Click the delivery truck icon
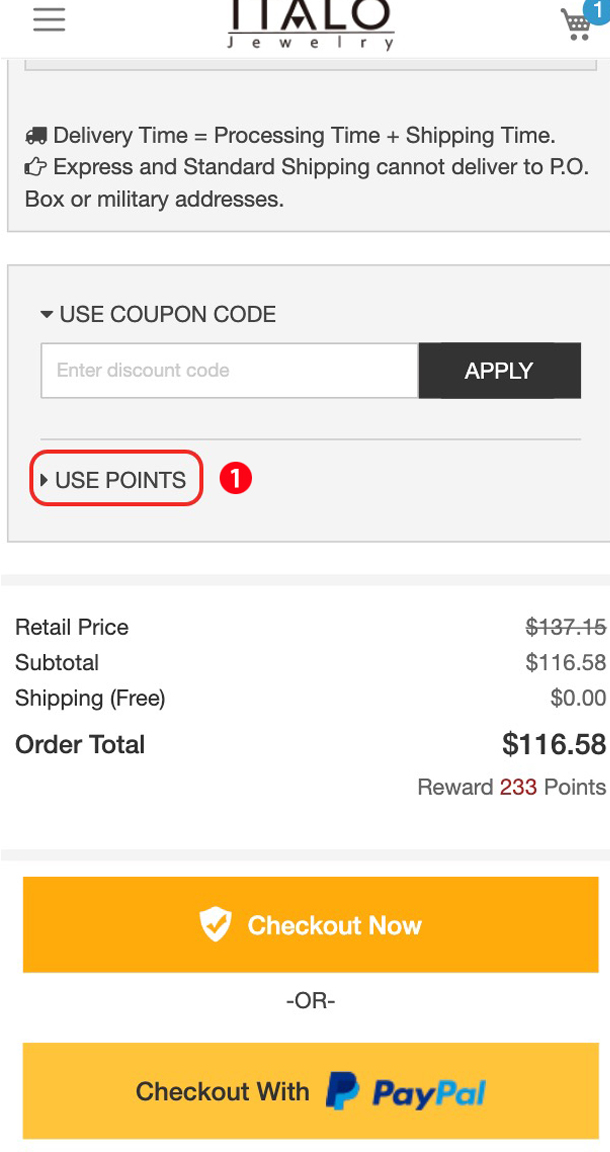The width and height of the screenshot is (610, 1152). tap(36, 136)
